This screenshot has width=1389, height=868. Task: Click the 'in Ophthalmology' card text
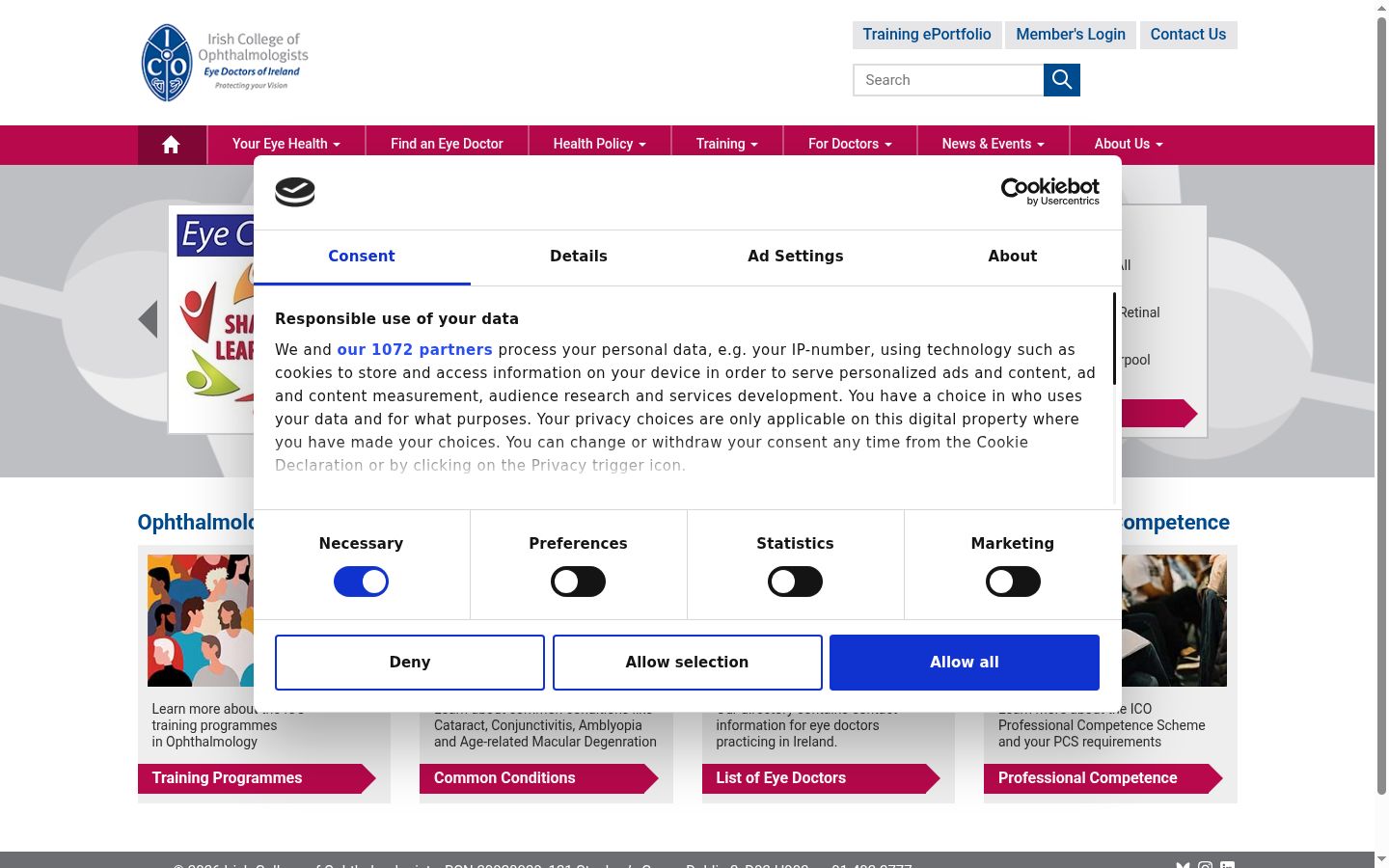[x=204, y=742]
